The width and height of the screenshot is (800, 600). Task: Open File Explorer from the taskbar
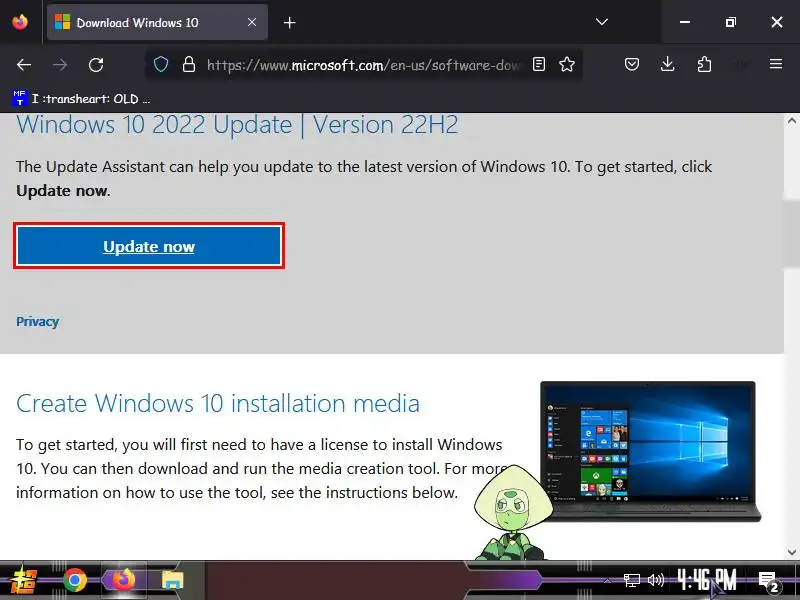pos(173,580)
